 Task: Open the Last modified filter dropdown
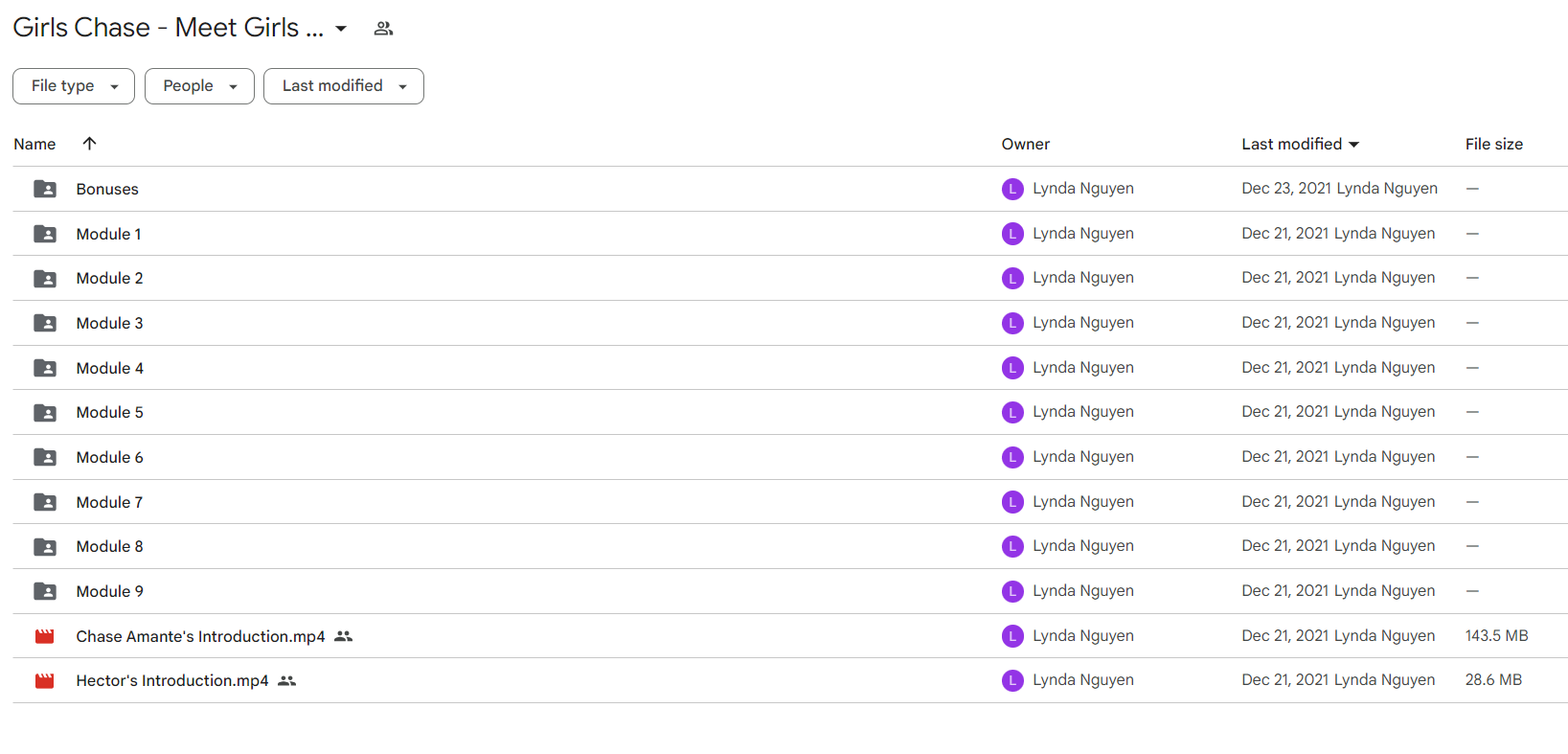344,86
